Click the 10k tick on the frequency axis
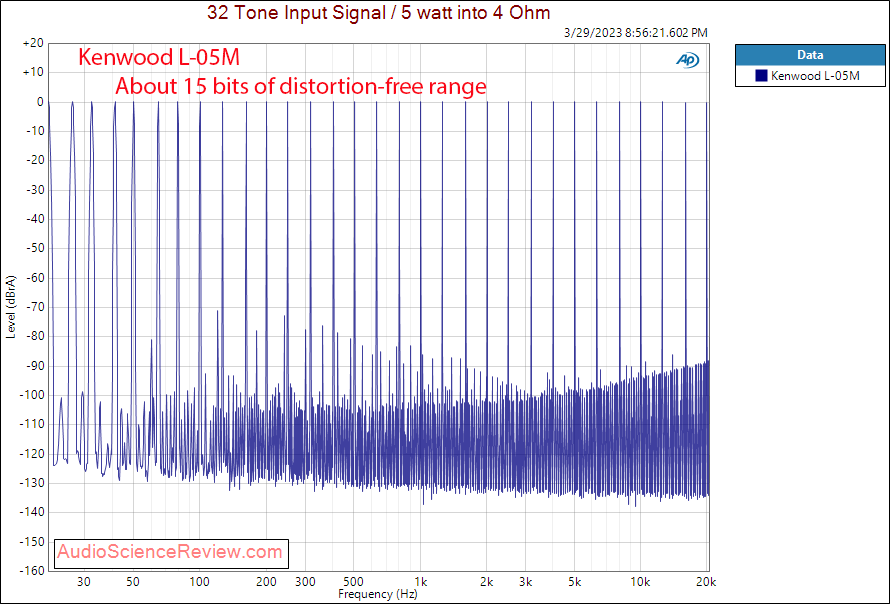 [x=640, y=582]
